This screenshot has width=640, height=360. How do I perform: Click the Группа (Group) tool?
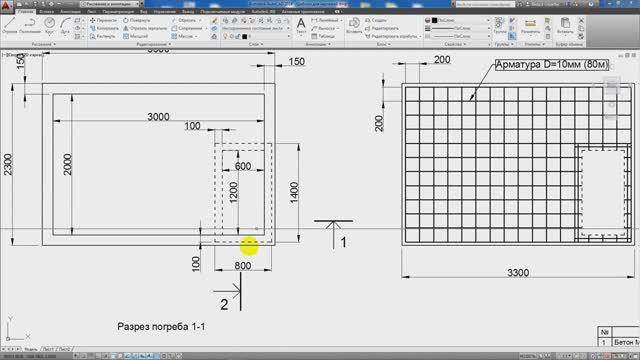[500, 25]
